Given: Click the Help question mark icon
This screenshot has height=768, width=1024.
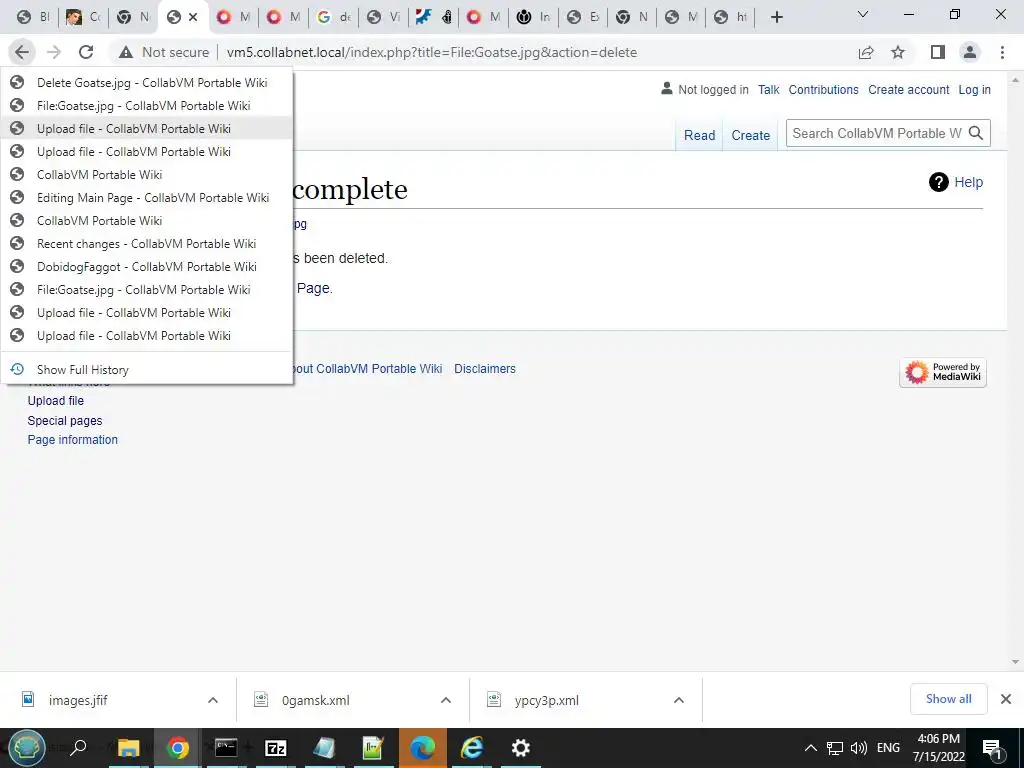Looking at the screenshot, I should click(938, 182).
